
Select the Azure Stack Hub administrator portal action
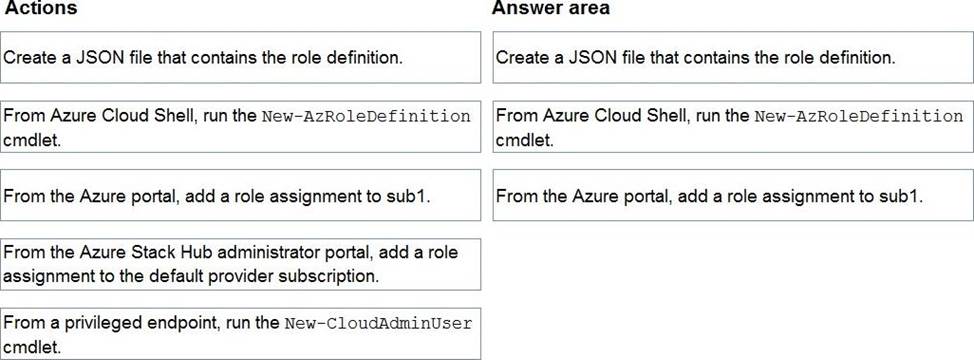[x=240, y=264]
